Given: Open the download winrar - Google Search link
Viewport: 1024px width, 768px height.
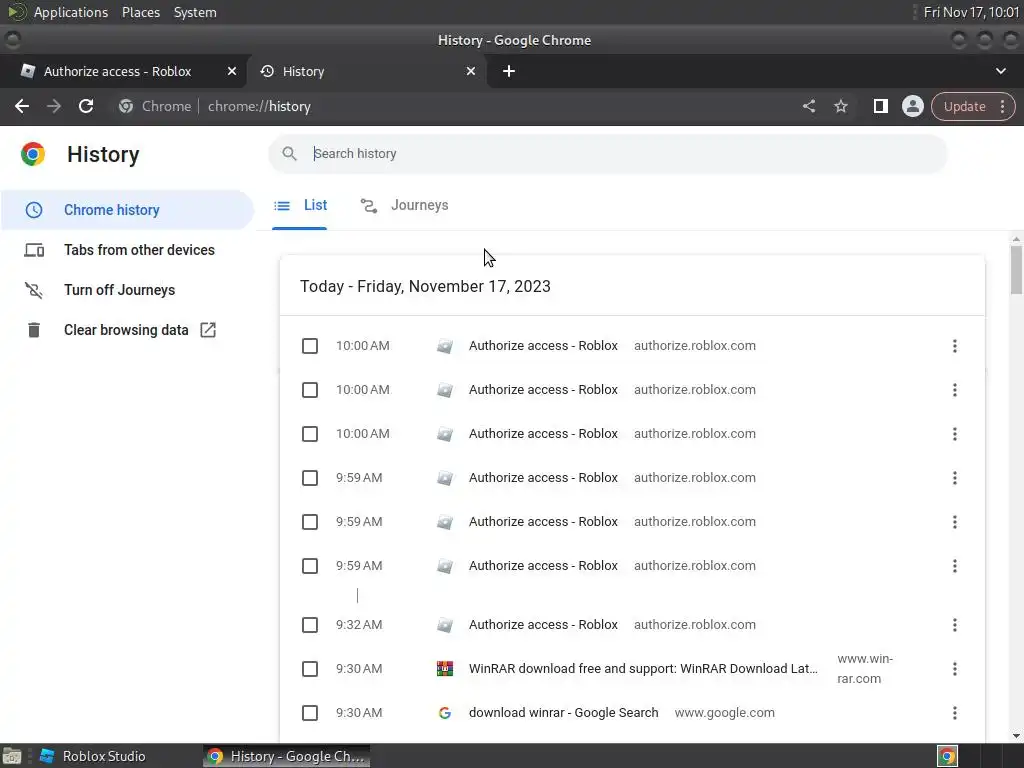Looking at the screenshot, I should tap(564, 712).
